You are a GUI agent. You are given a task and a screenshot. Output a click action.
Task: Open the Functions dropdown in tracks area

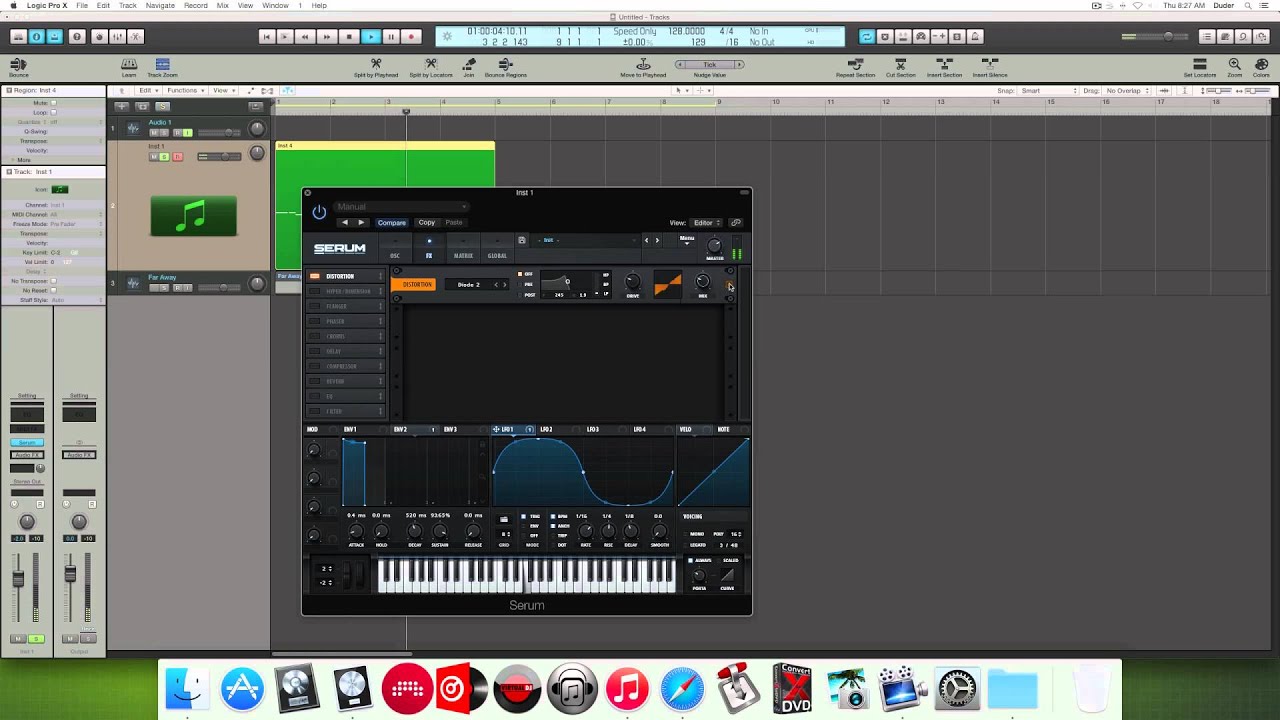click(x=185, y=91)
